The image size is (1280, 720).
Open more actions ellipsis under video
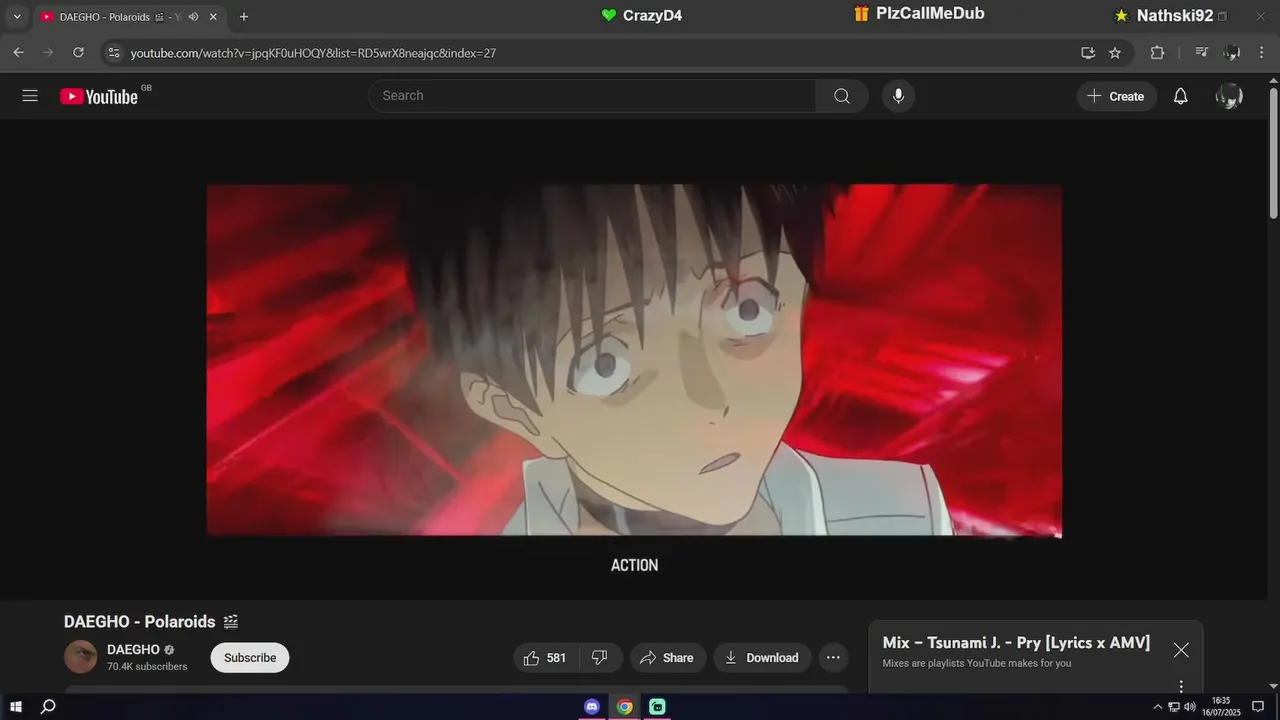833,658
